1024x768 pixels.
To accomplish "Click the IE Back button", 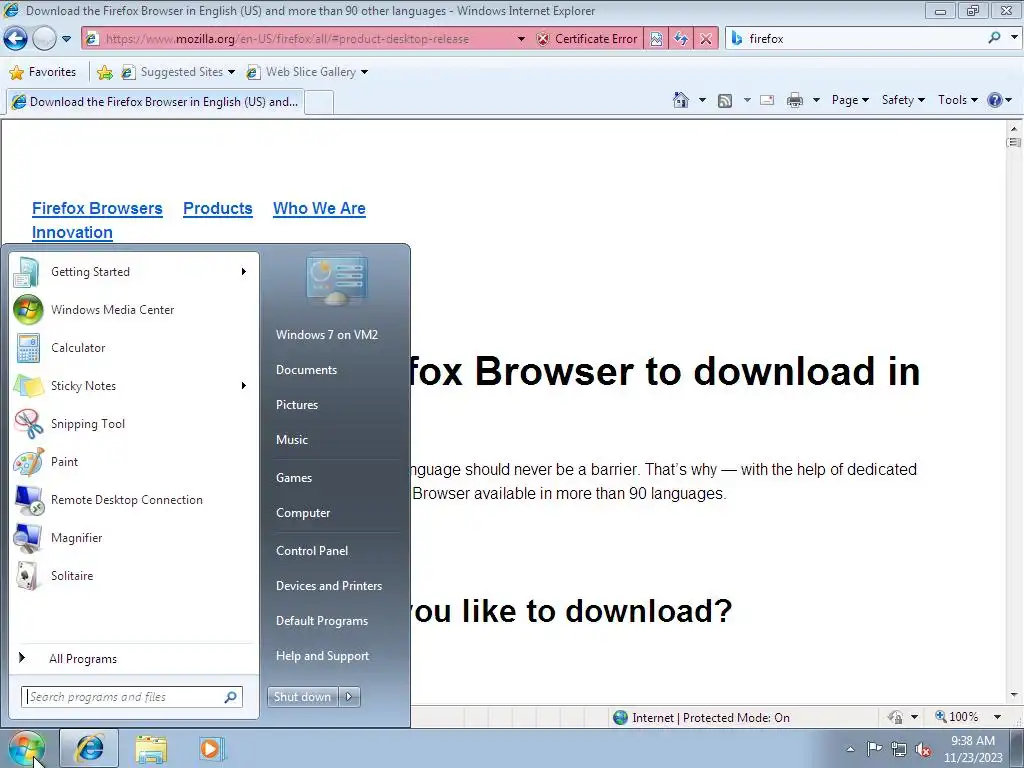I will (x=16, y=39).
